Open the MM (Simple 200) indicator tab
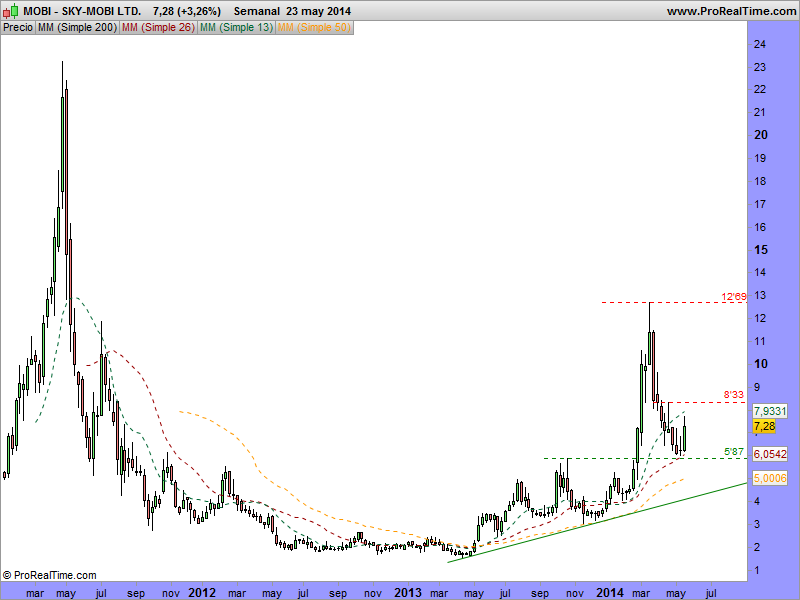Viewport: 800px width, 600px height. click(77, 28)
